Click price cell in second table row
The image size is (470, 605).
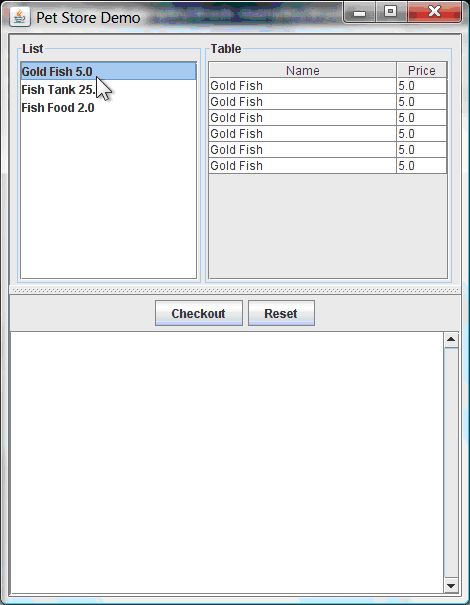[x=421, y=102]
